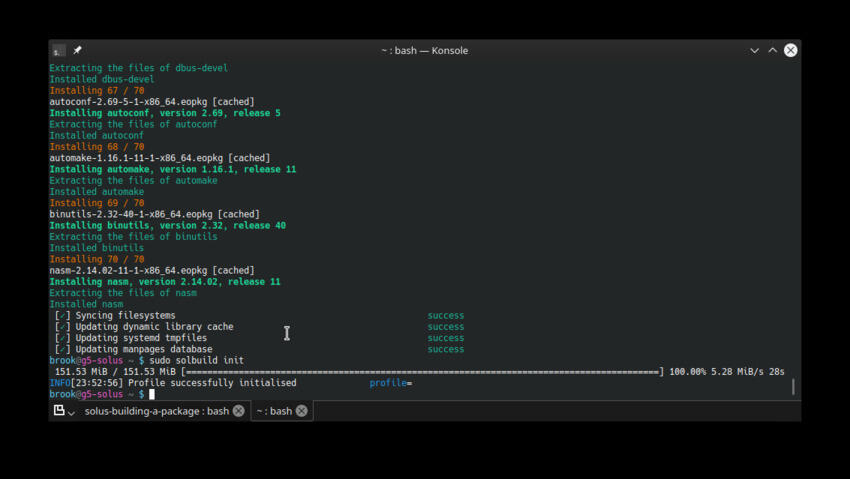Click success status beside Updating manpages database
The image size is (850, 479).
(446, 349)
